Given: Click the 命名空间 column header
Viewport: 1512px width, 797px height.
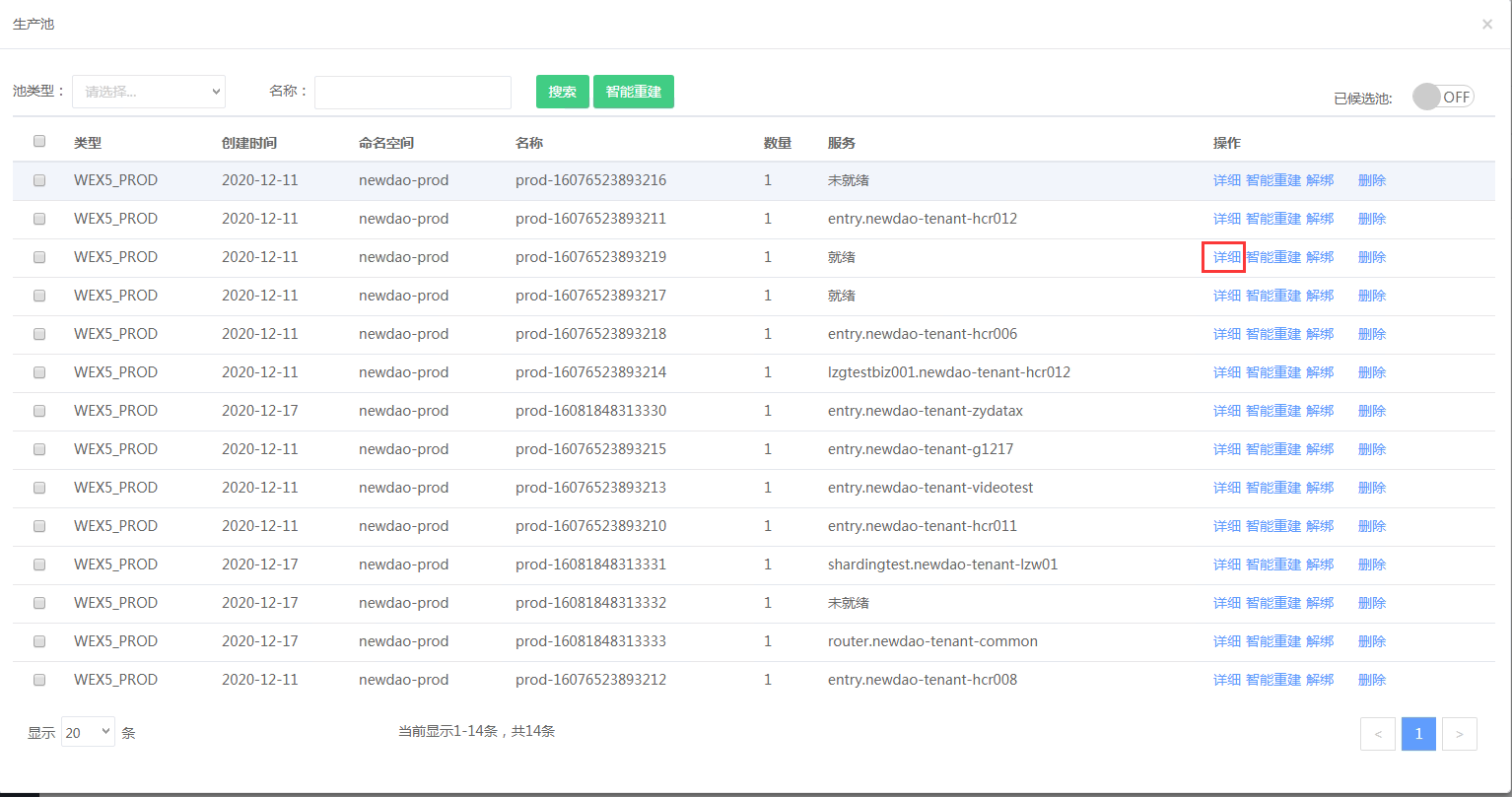Looking at the screenshot, I should pyautogui.click(x=386, y=143).
